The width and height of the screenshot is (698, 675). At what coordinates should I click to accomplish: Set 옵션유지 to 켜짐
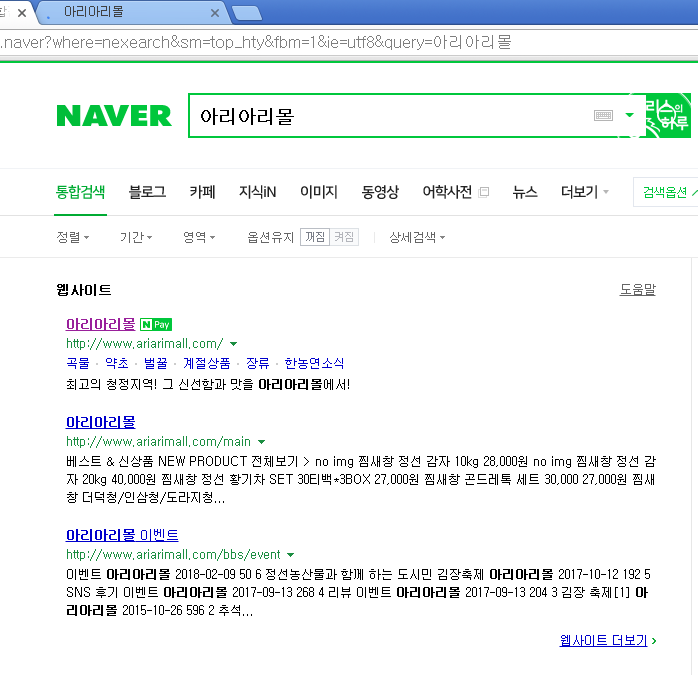(x=344, y=237)
